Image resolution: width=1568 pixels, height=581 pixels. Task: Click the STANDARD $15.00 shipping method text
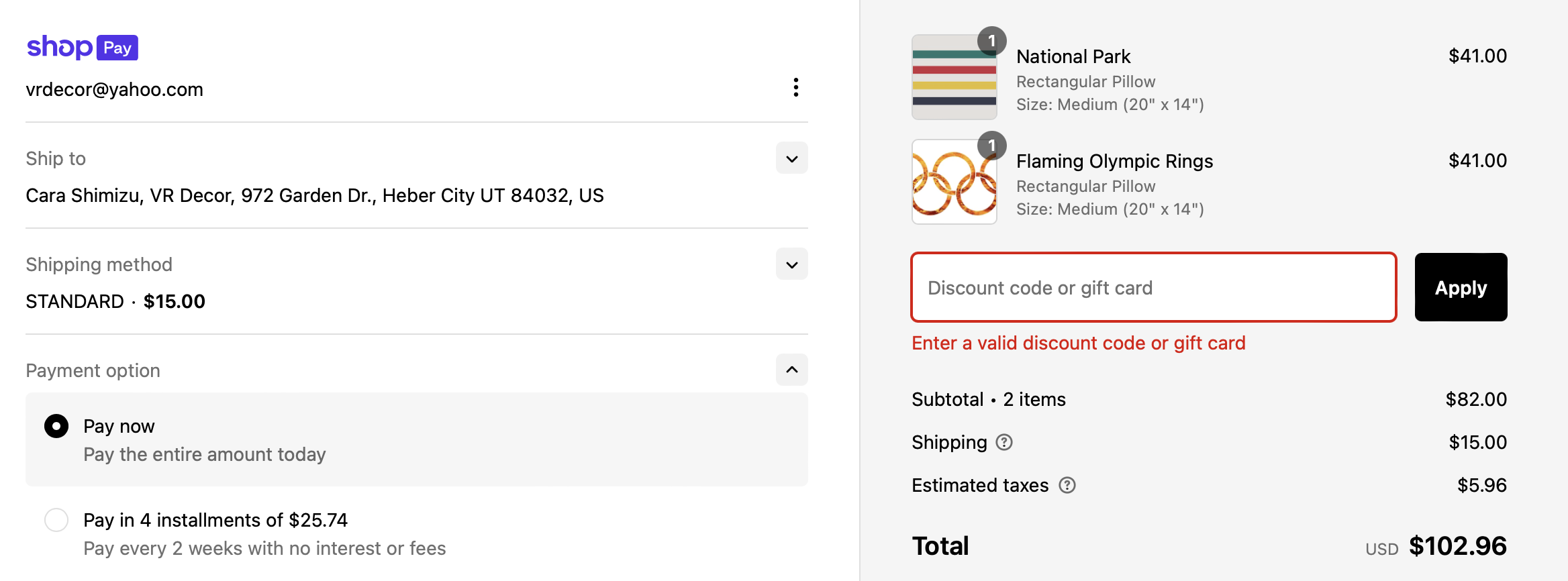pos(115,301)
